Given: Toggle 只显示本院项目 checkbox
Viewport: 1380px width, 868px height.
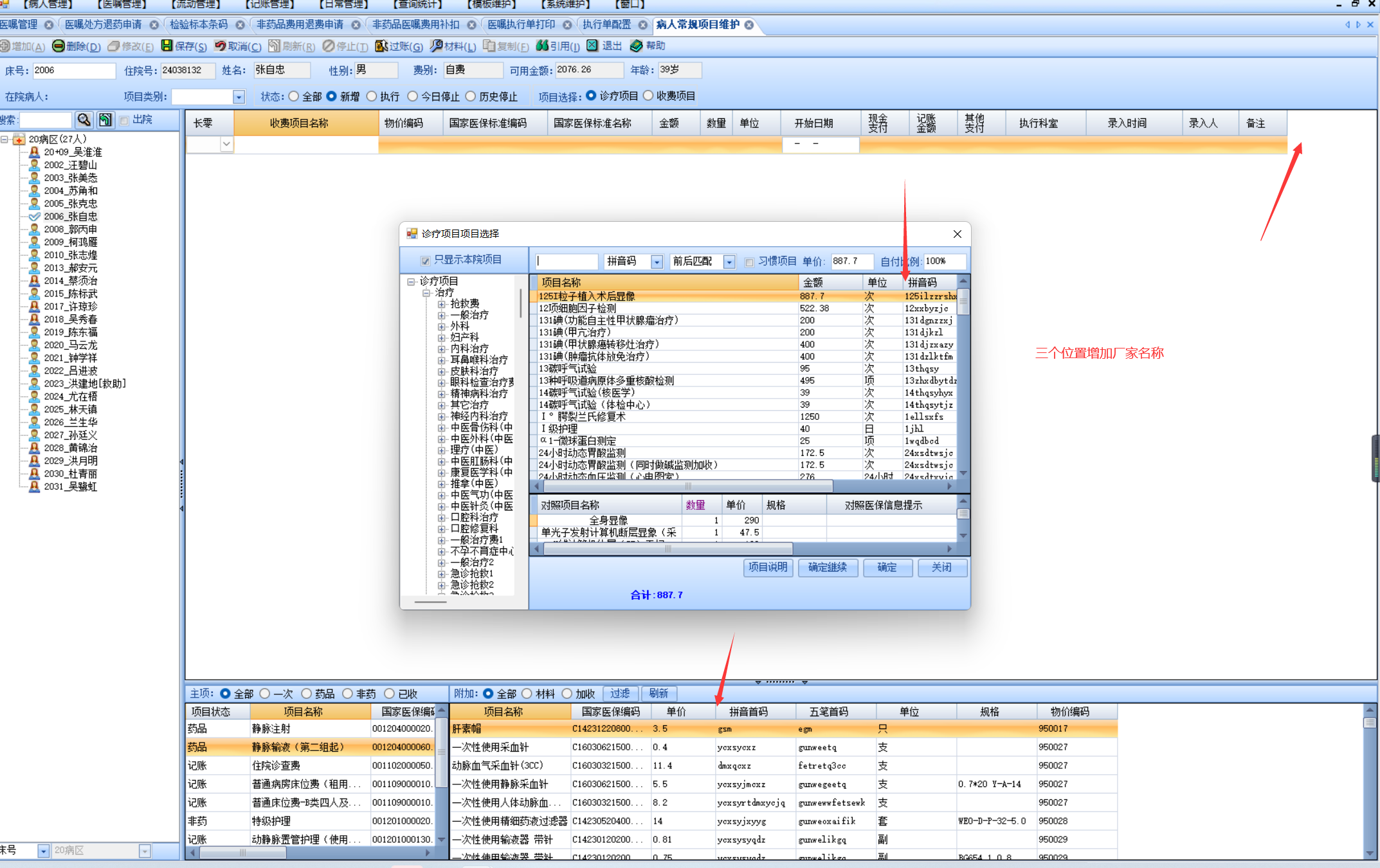Looking at the screenshot, I should click(x=425, y=260).
